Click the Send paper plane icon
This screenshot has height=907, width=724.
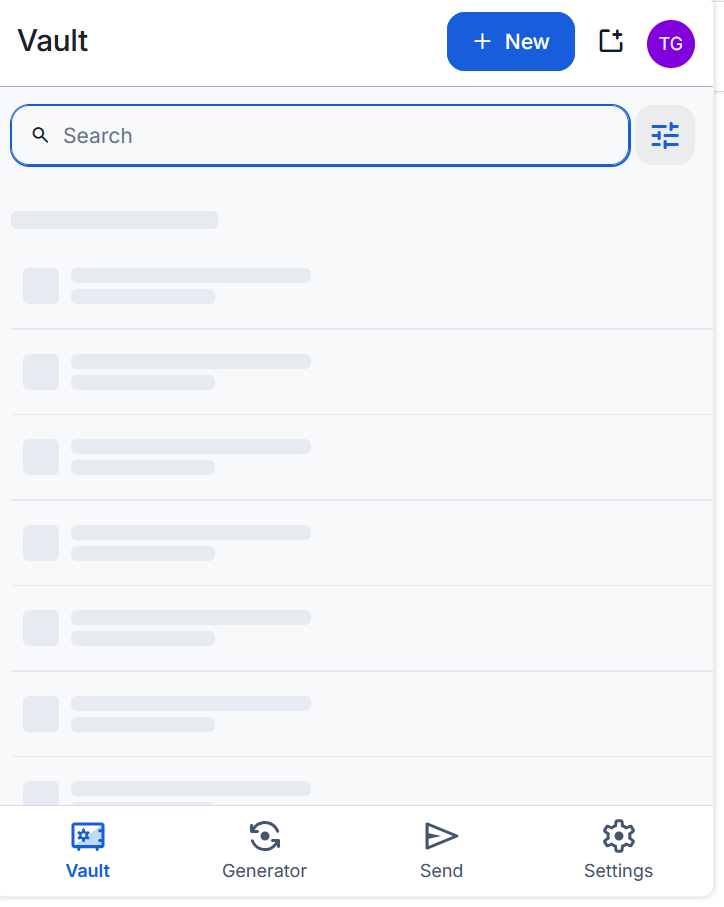[441, 836]
